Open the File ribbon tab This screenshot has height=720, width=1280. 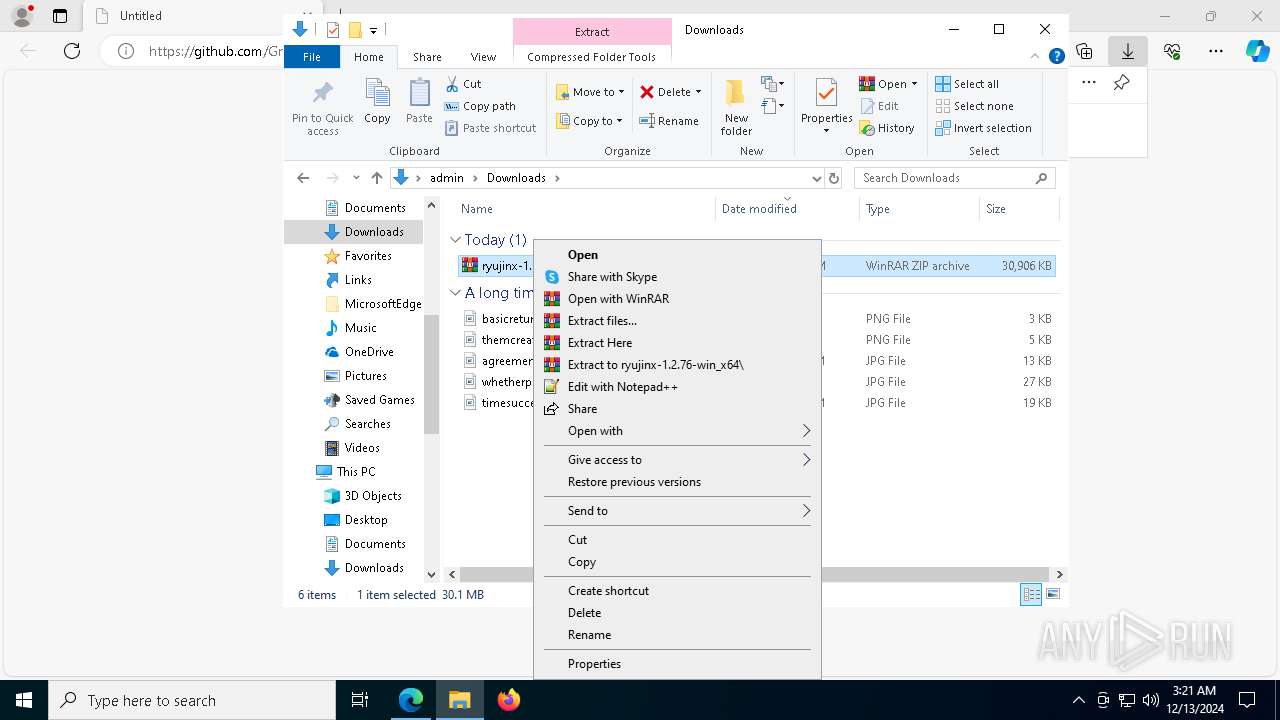pyautogui.click(x=312, y=57)
